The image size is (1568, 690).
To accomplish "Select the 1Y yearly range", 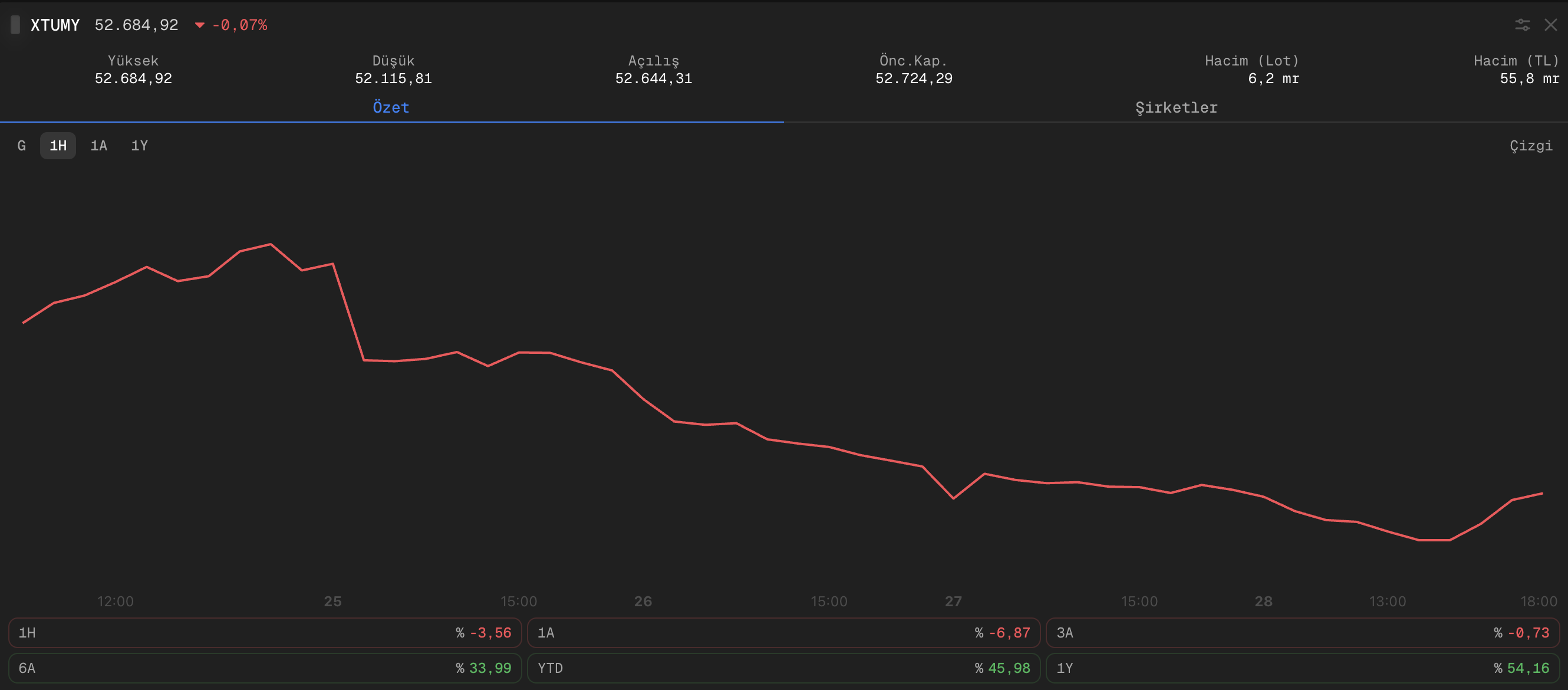I will (x=139, y=146).
